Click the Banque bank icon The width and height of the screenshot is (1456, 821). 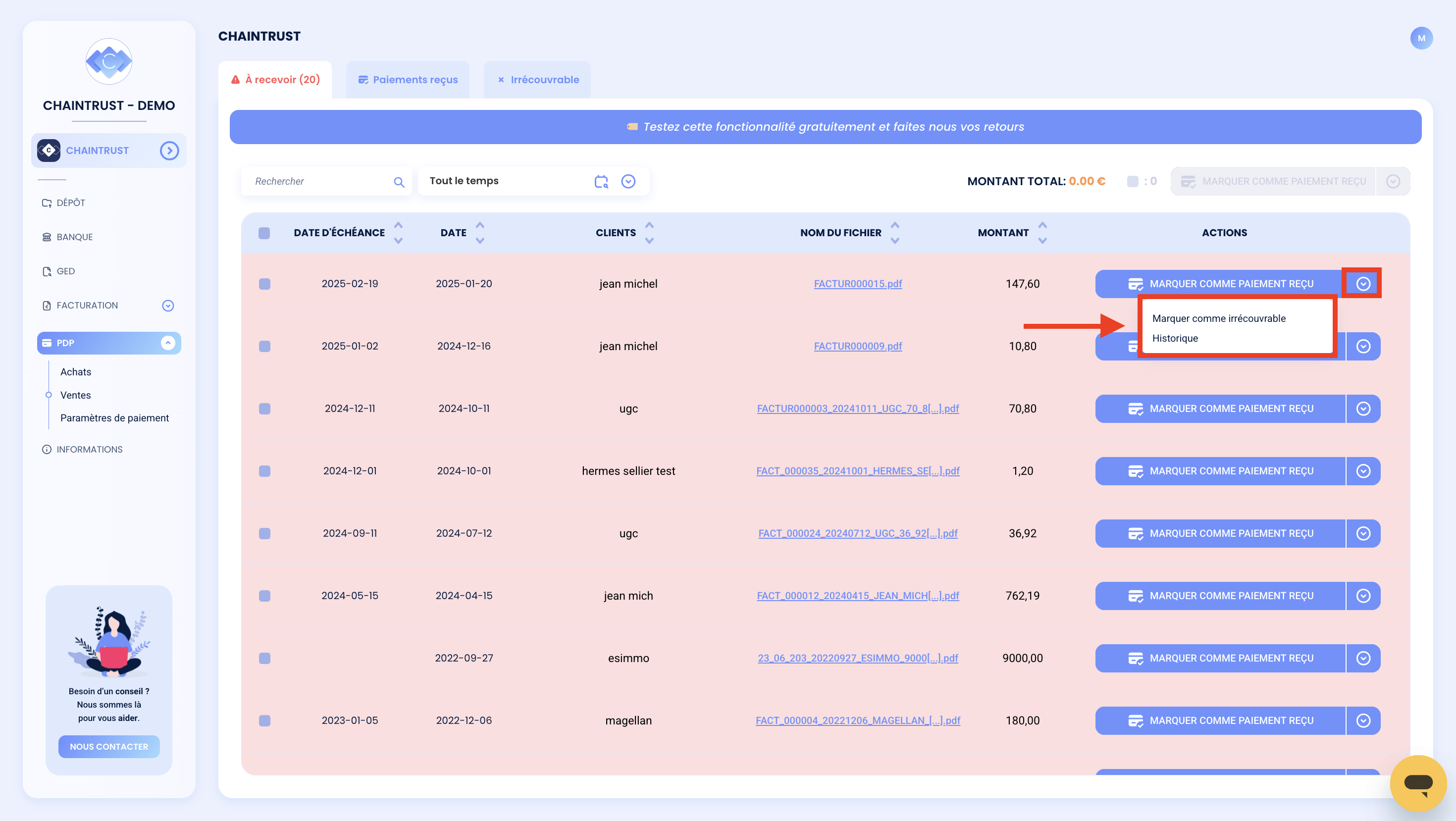(x=47, y=237)
